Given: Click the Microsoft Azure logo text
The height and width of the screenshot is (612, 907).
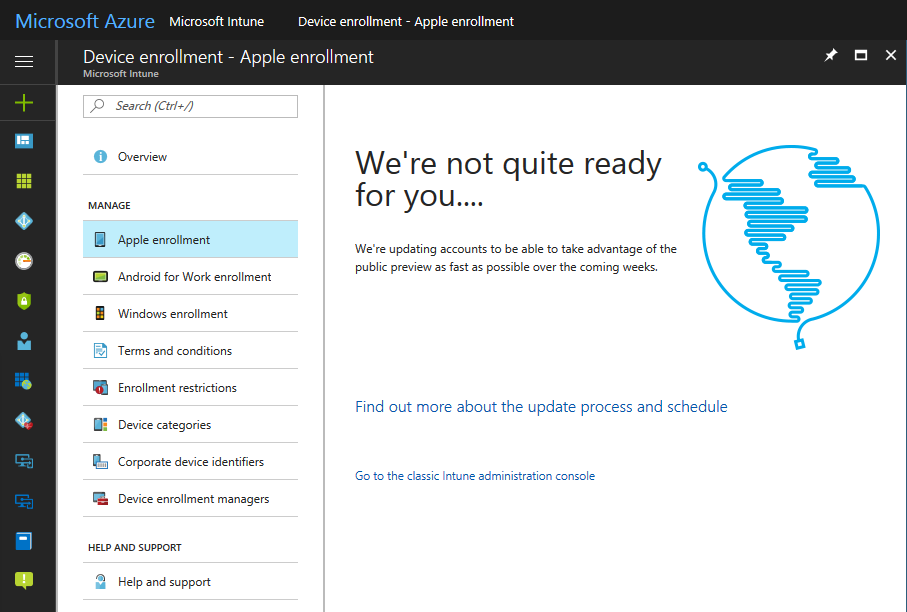Looking at the screenshot, I should [85, 21].
